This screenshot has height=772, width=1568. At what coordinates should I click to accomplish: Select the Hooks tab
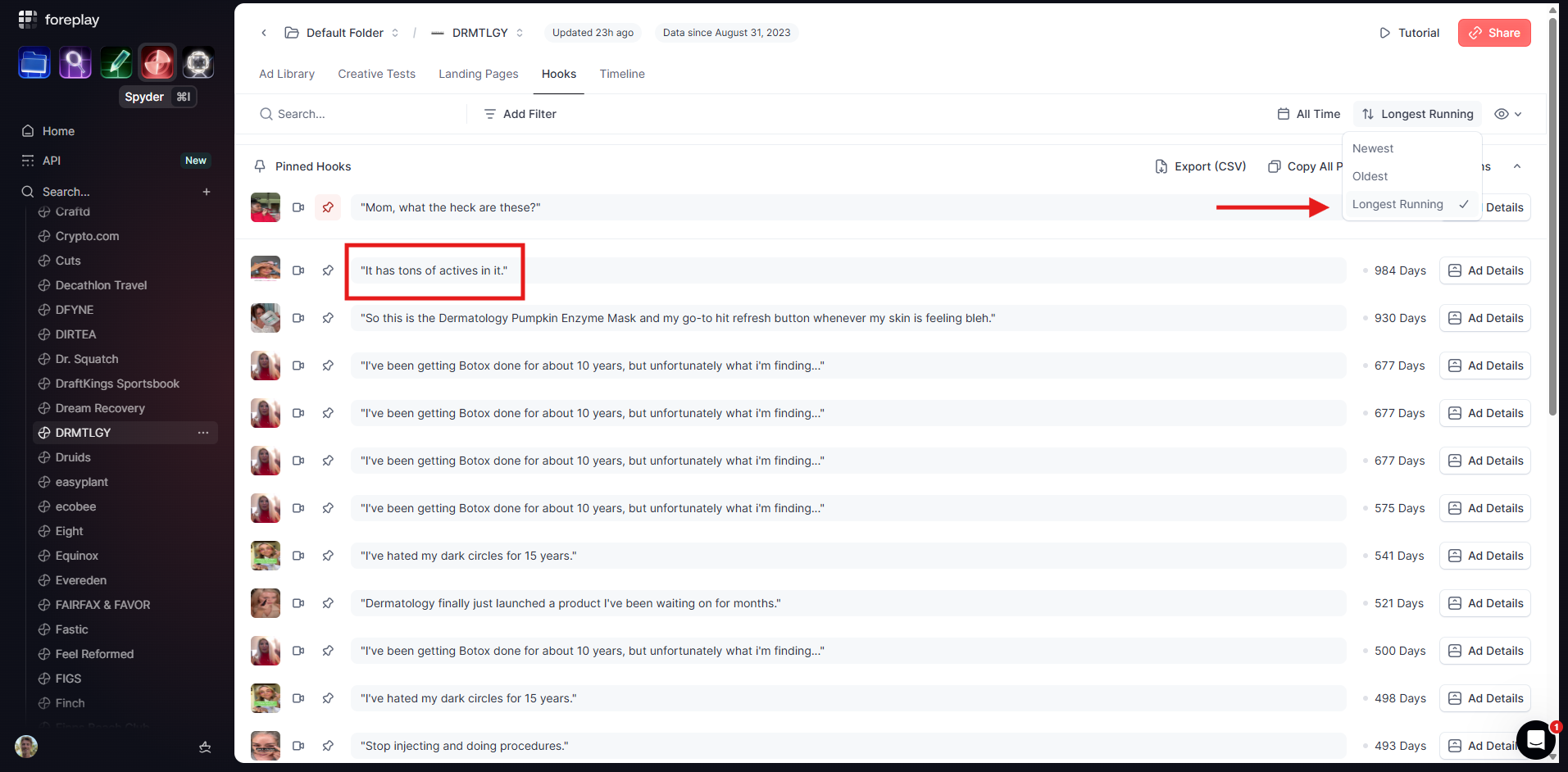[559, 74]
